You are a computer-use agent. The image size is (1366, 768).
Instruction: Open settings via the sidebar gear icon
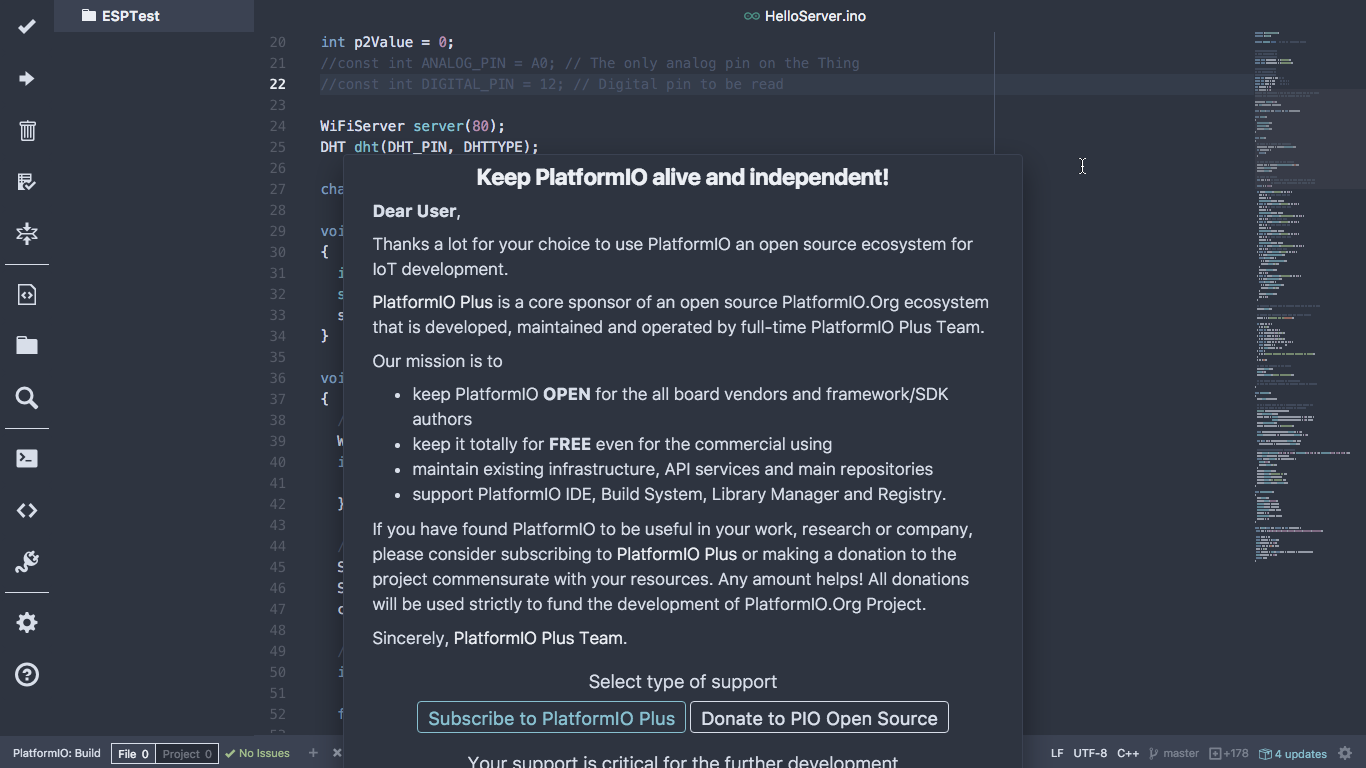click(27, 622)
